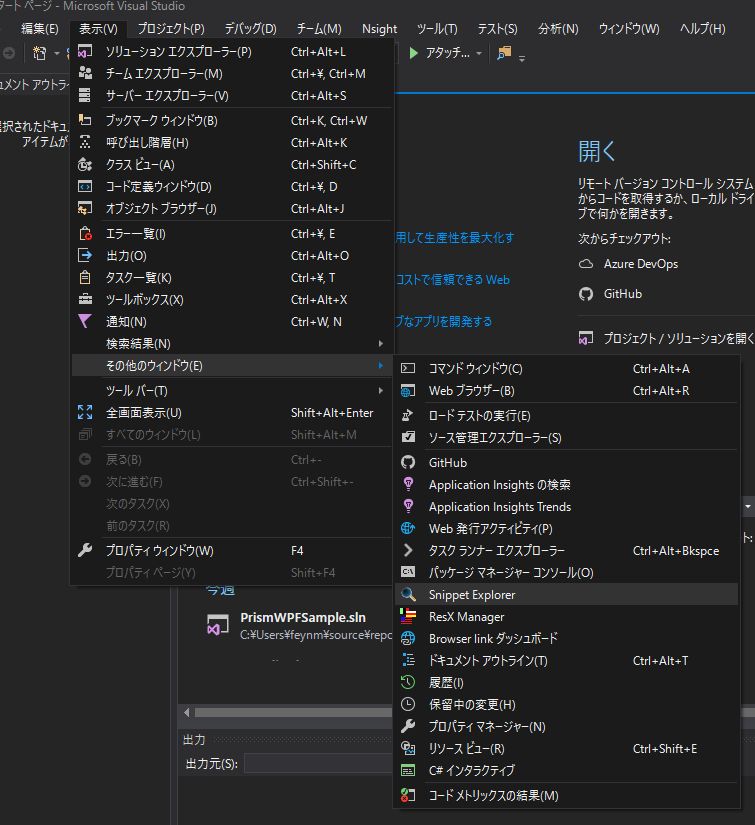Click the Toolbox icon
Viewport: 755px width, 825px height.
[85, 299]
